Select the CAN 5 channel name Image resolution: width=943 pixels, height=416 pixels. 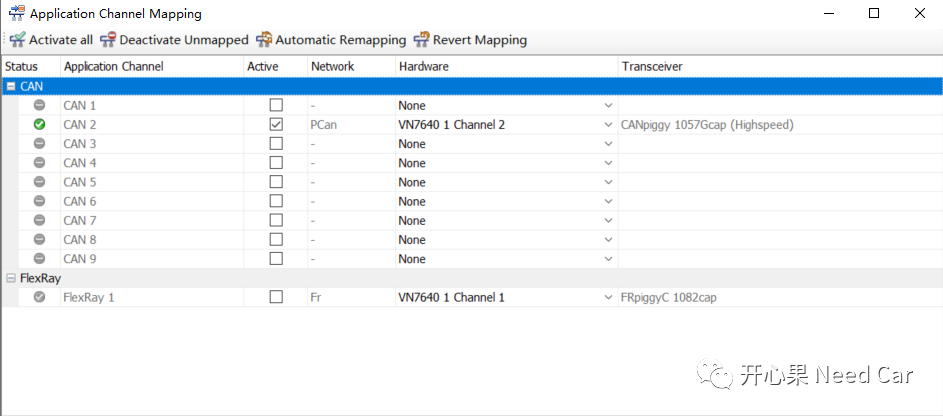(80, 183)
